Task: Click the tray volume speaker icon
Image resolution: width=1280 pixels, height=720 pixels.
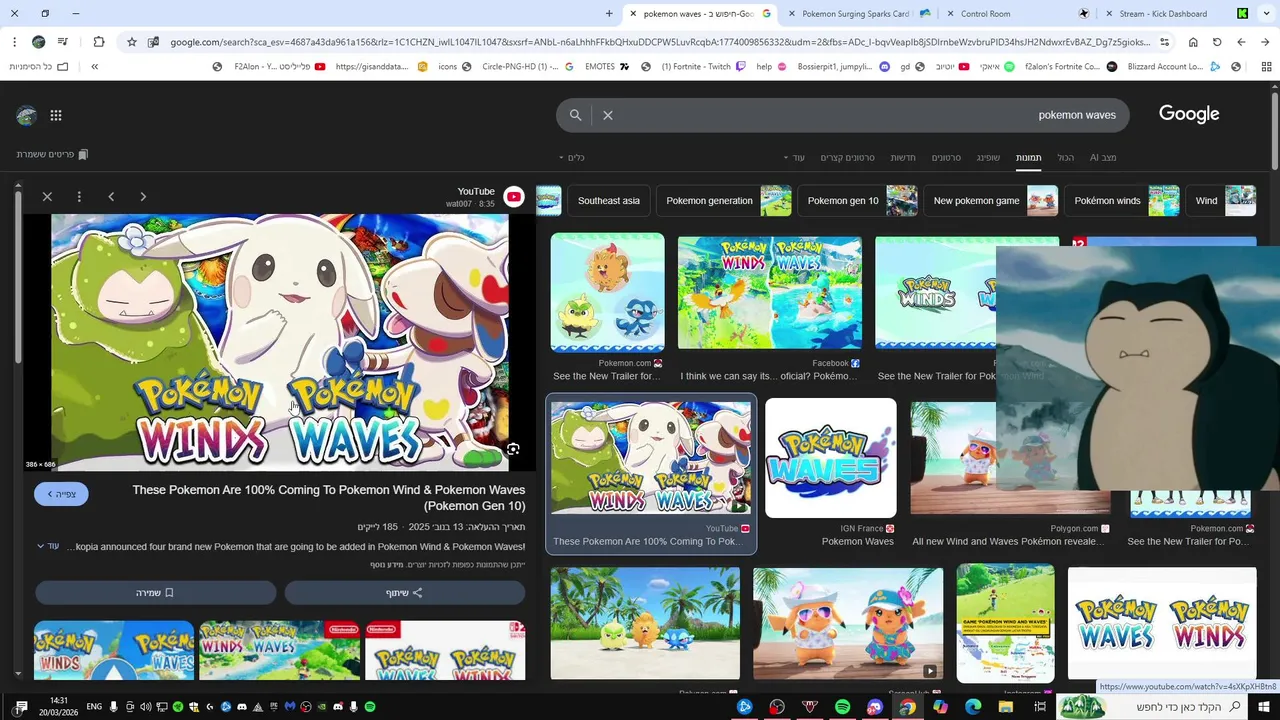Action: point(145,707)
